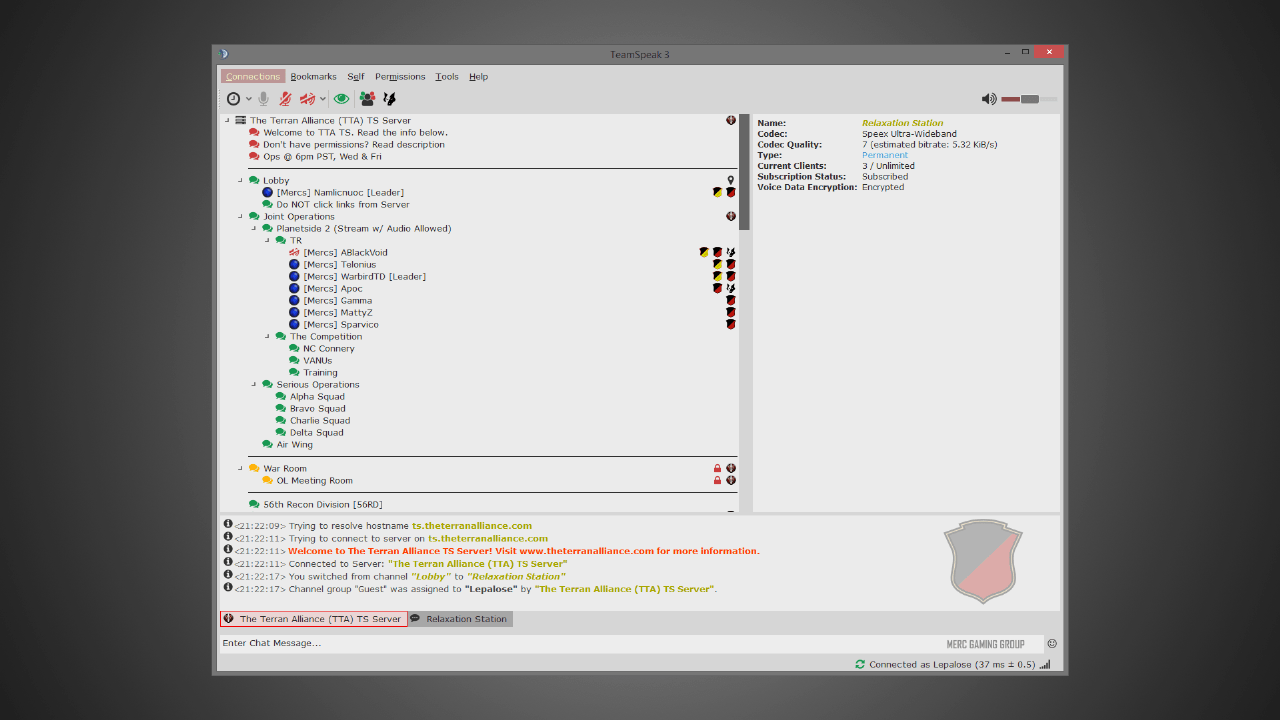1280x720 pixels.
Task: Open the contacts manager people icon
Action: 367,99
